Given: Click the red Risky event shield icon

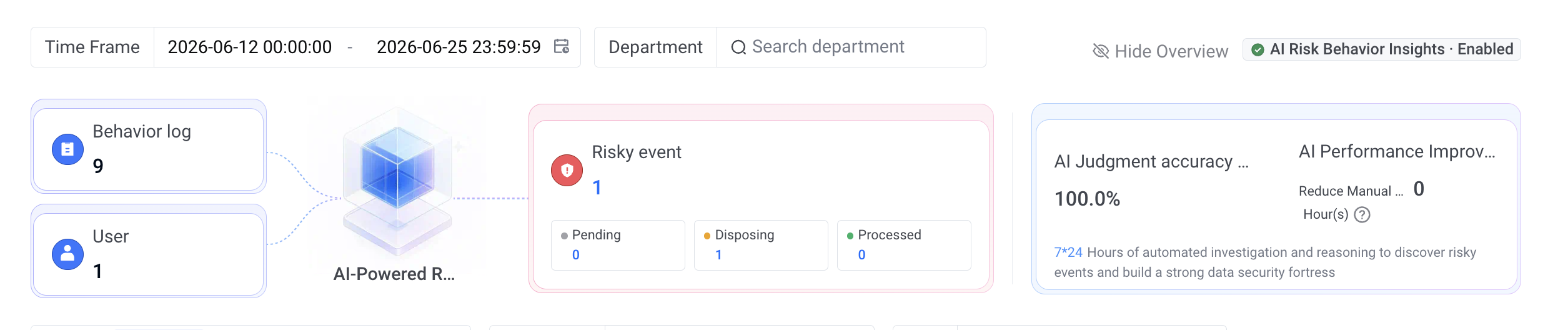Looking at the screenshot, I should click(567, 170).
